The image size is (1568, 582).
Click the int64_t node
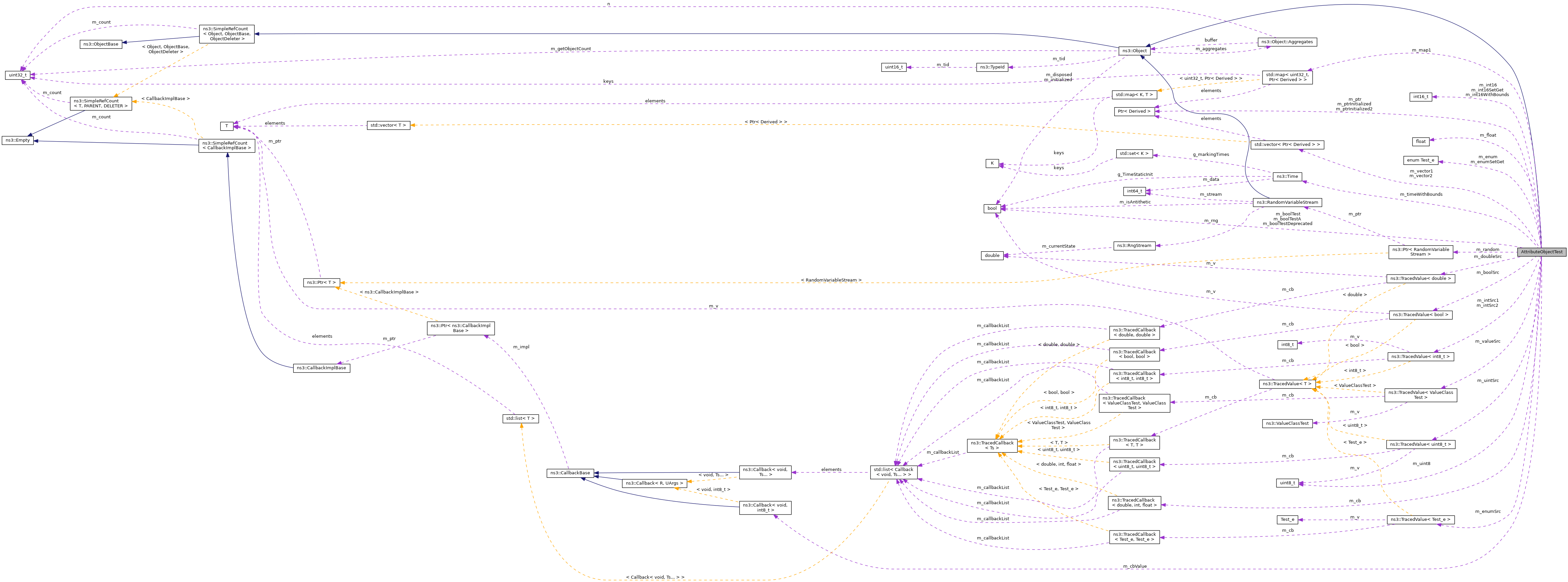(x=1134, y=190)
